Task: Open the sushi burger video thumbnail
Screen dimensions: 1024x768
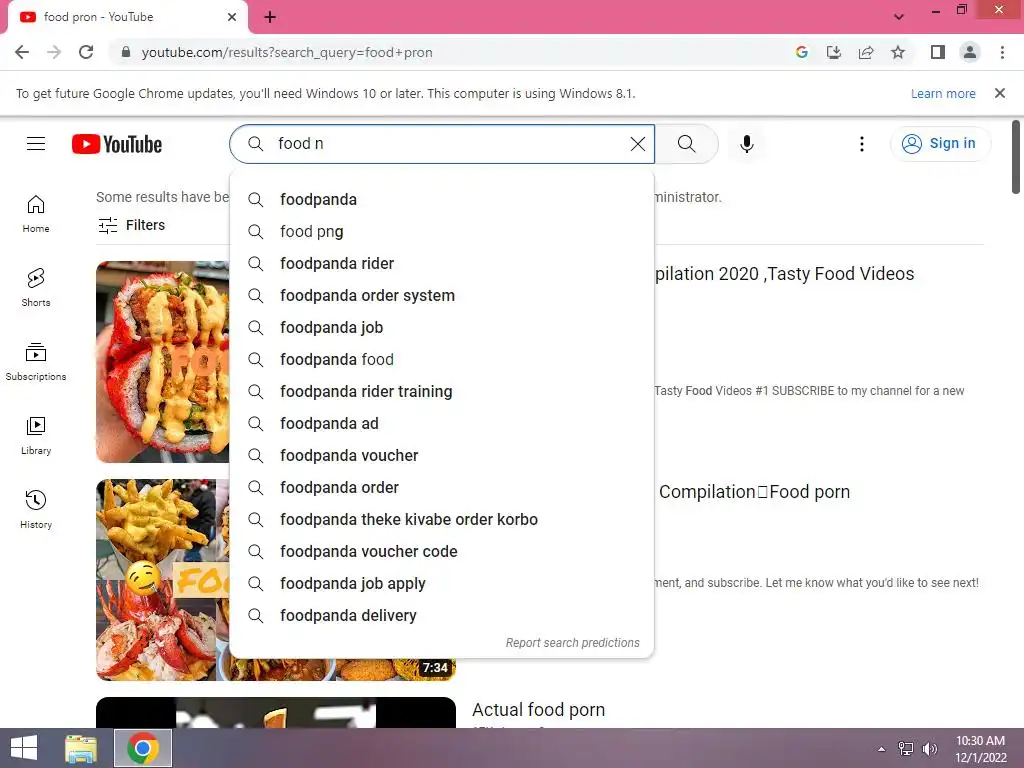Action: pos(163,362)
